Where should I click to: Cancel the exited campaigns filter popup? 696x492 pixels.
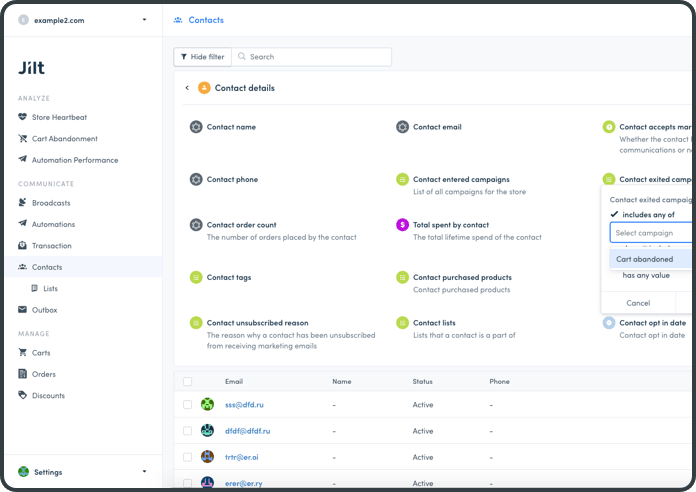[x=638, y=303]
